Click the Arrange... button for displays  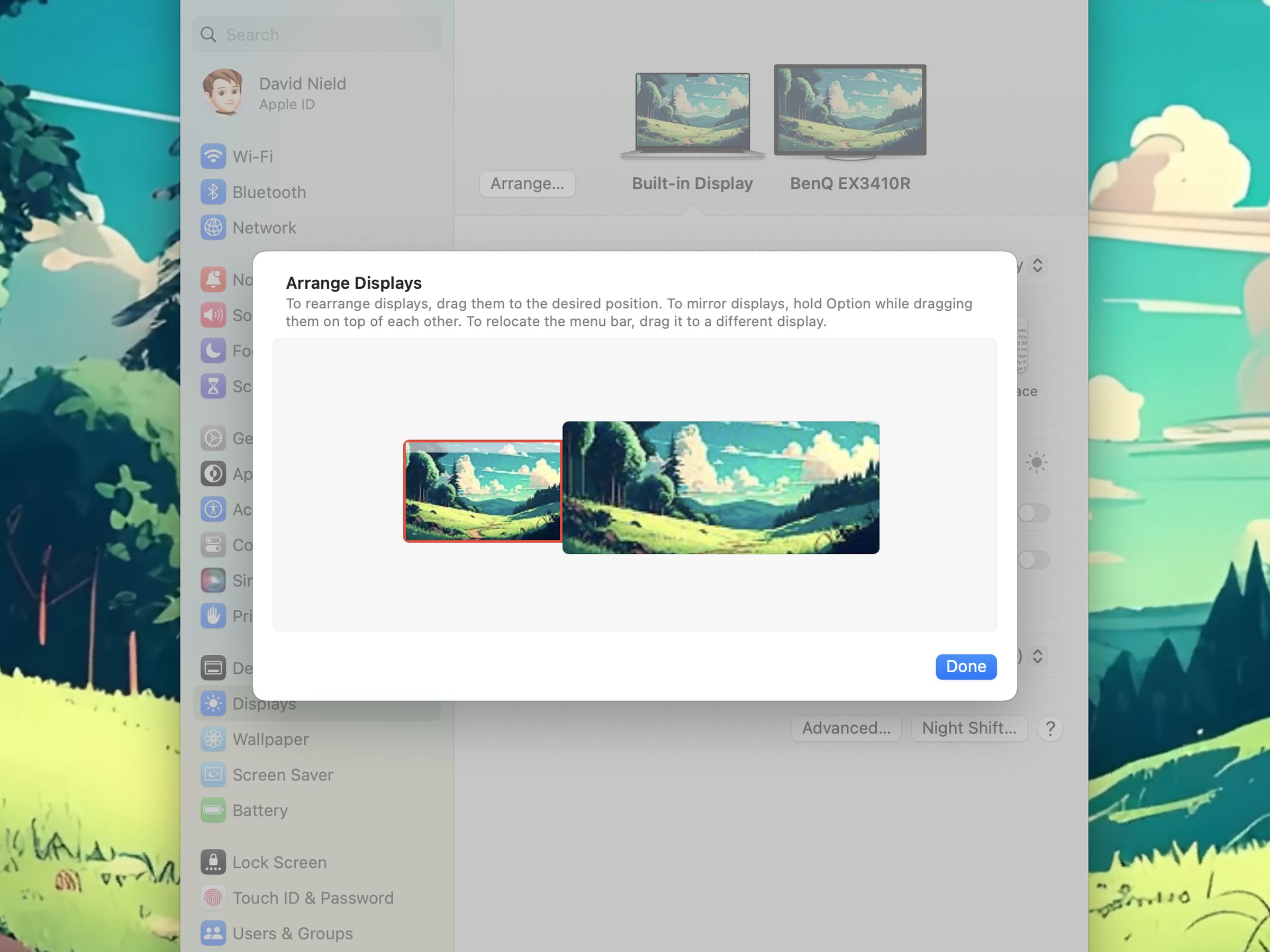(526, 184)
